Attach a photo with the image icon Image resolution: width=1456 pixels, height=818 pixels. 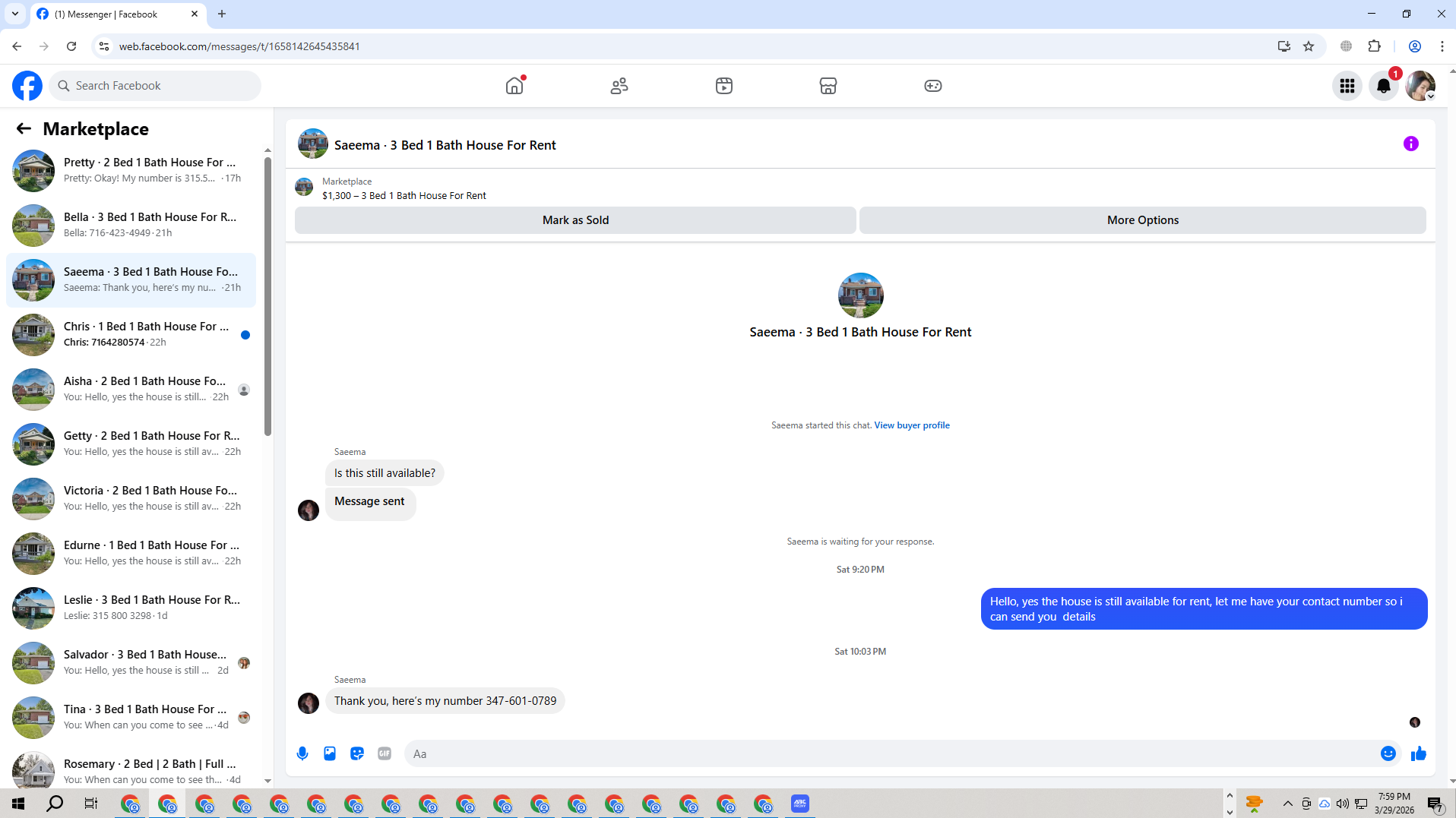pyautogui.click(x=330, y=753)
